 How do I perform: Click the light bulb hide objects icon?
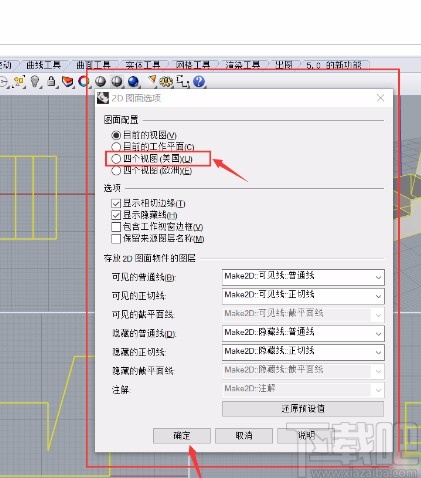click(35, 81)
